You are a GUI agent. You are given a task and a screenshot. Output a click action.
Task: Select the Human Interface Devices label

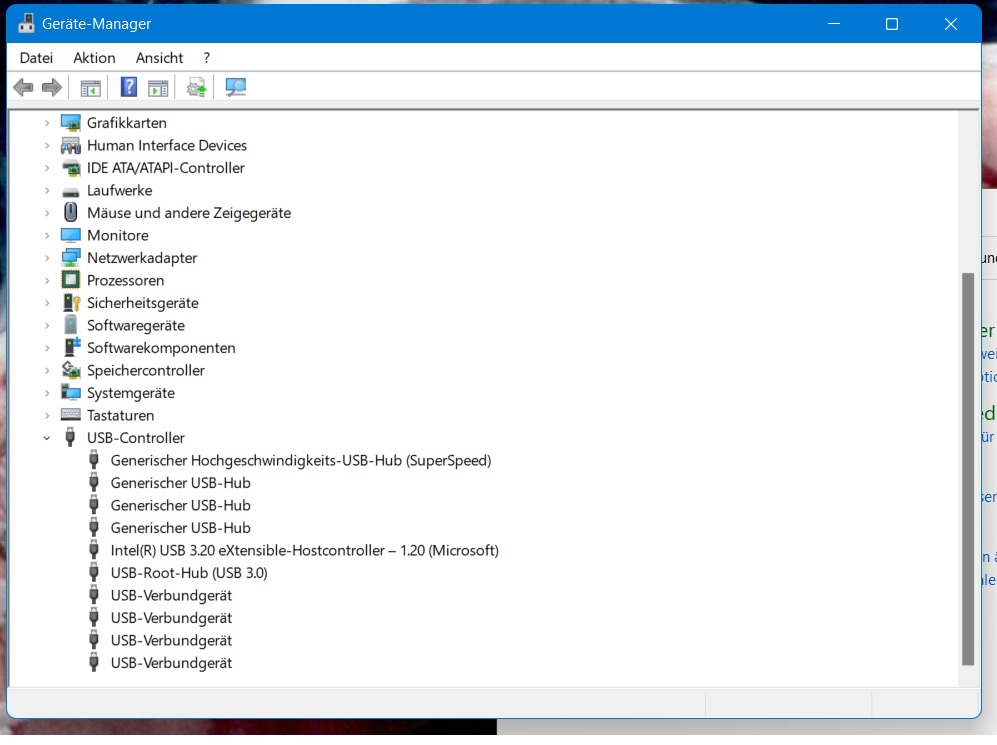click(x=167, y=146)
